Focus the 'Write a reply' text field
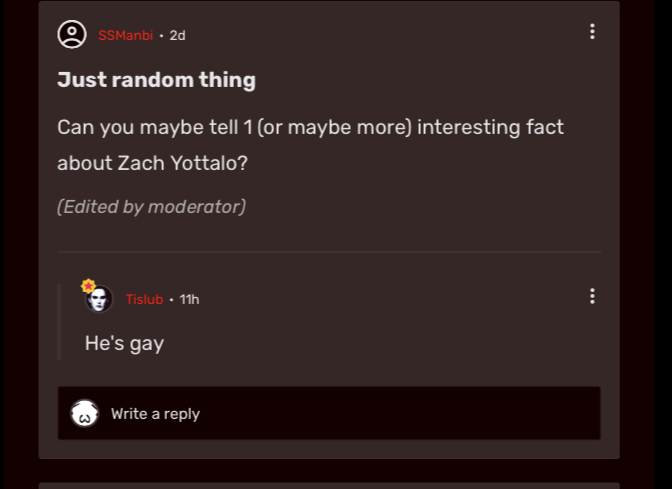The height and width of the screenshot is (489, 672). [329, 413]
